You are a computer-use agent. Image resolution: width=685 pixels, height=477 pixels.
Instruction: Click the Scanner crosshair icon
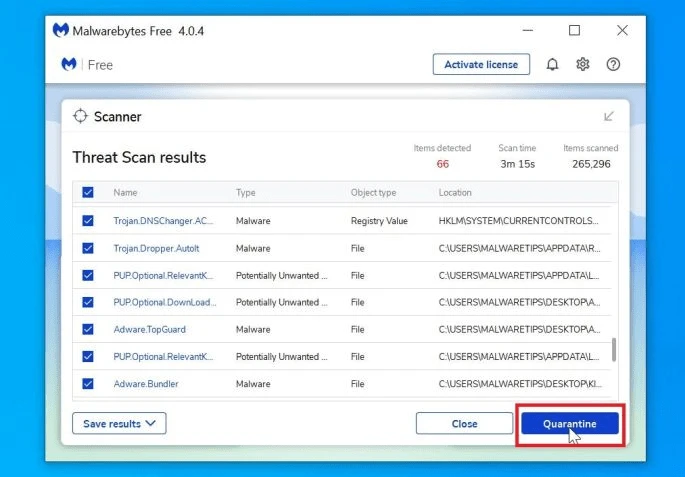point(80,116)
